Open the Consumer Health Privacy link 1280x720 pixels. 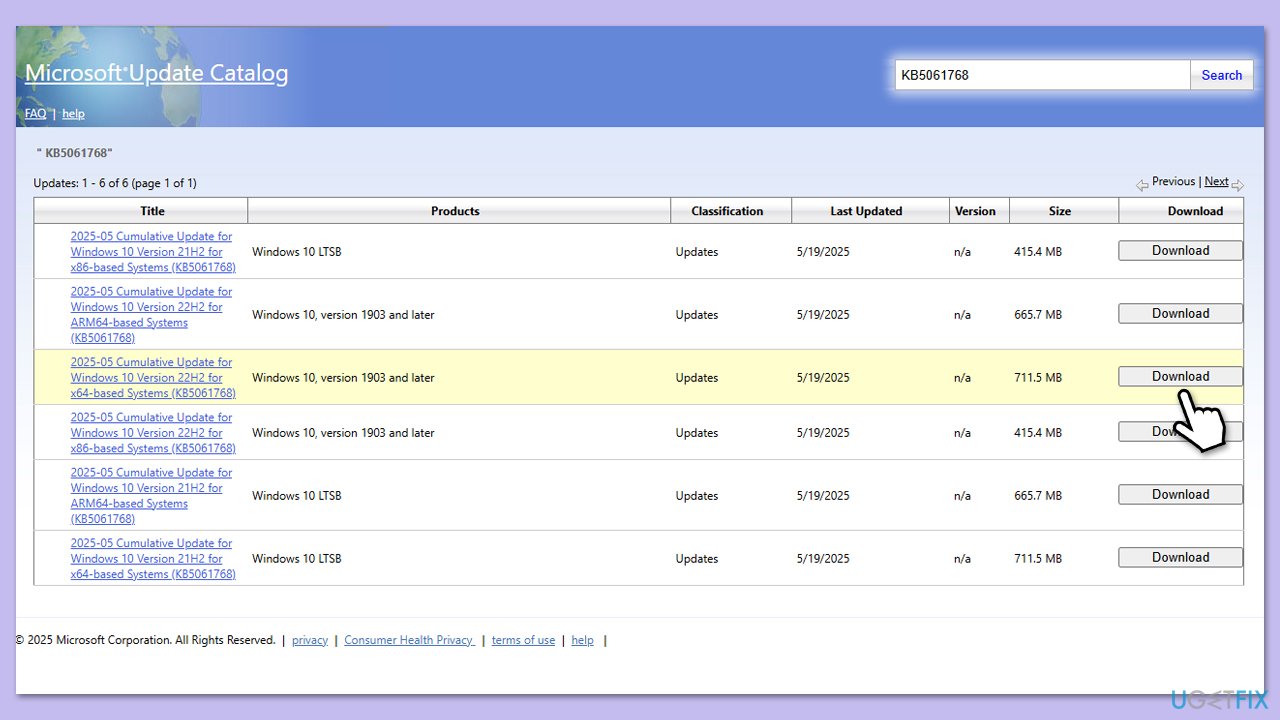click(409, 640)
